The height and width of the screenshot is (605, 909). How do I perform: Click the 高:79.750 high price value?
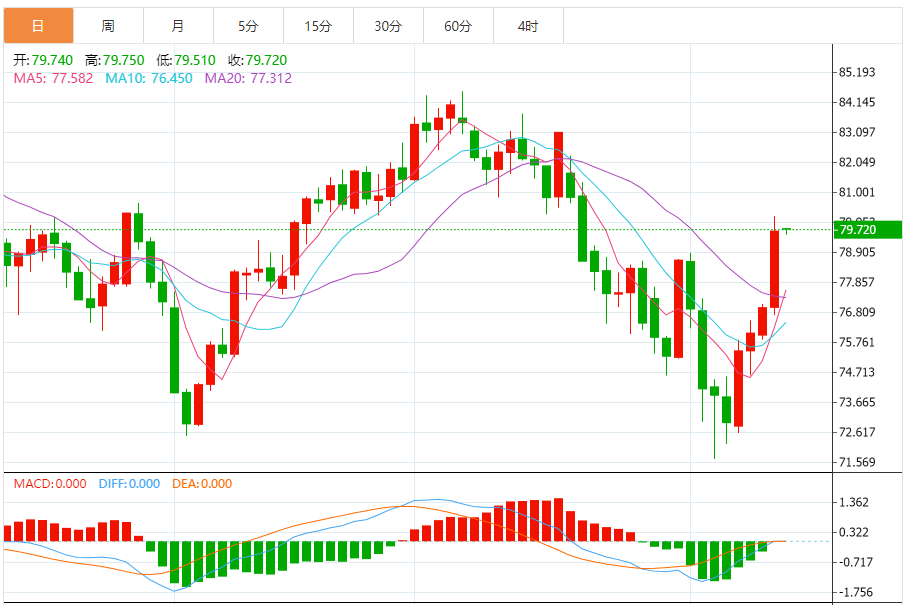115,60
